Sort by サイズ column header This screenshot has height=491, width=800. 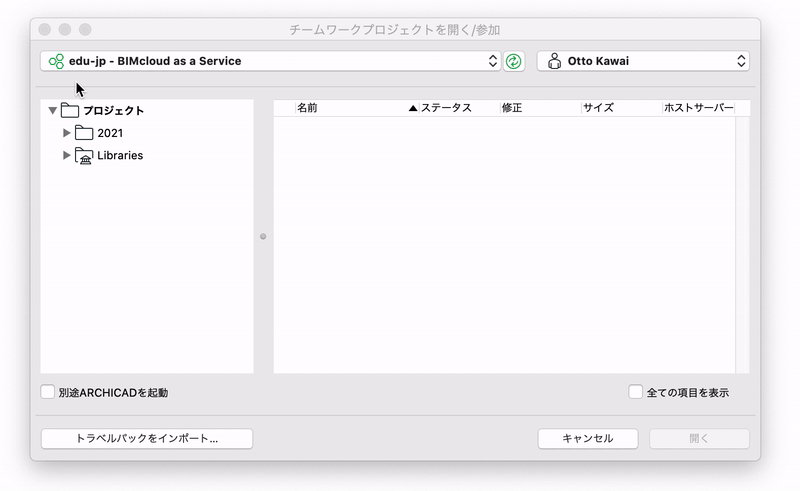point(622,108)
